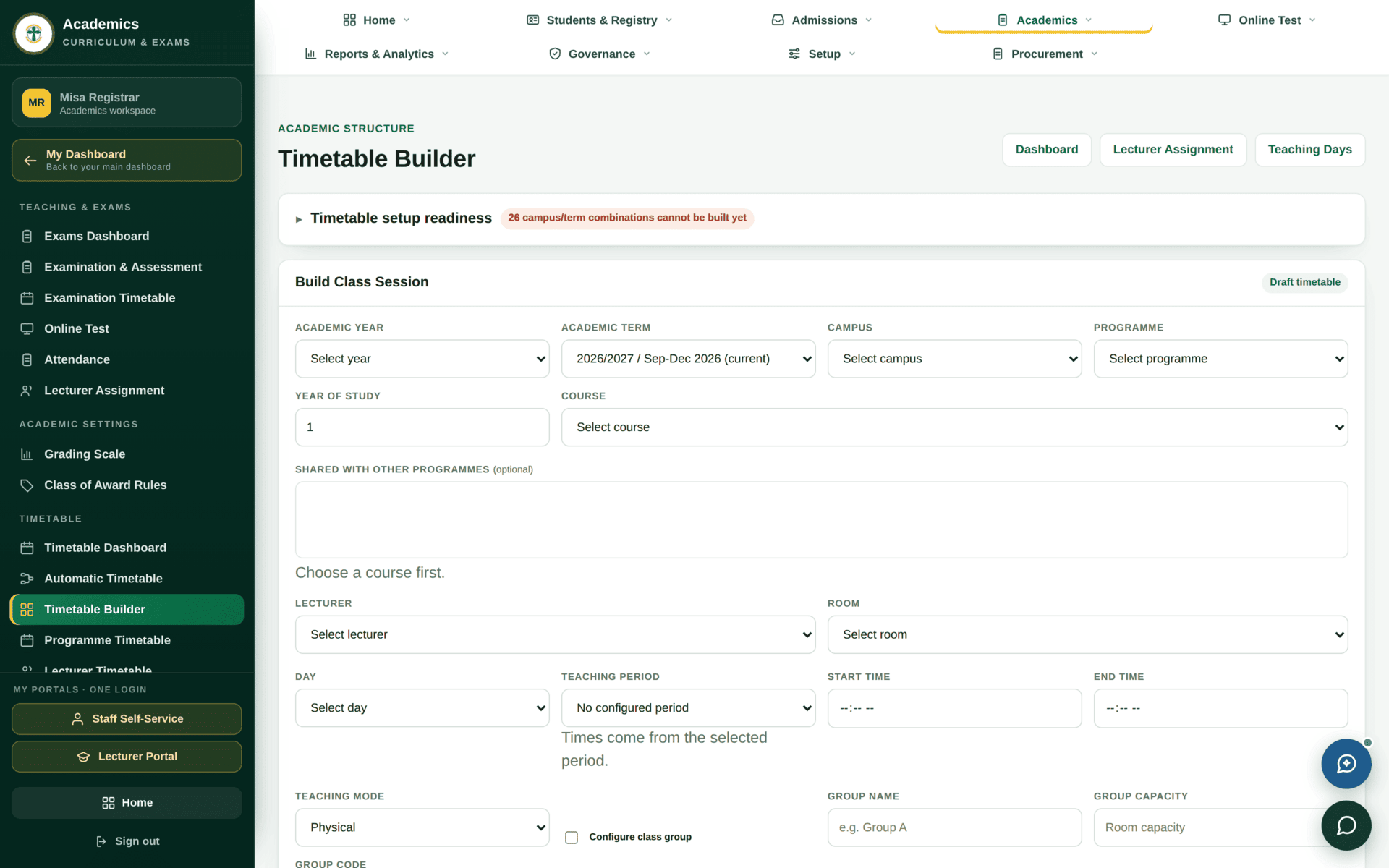
Task: Click the Examination & Assessment clipboard icon
Action: point(27,268)
